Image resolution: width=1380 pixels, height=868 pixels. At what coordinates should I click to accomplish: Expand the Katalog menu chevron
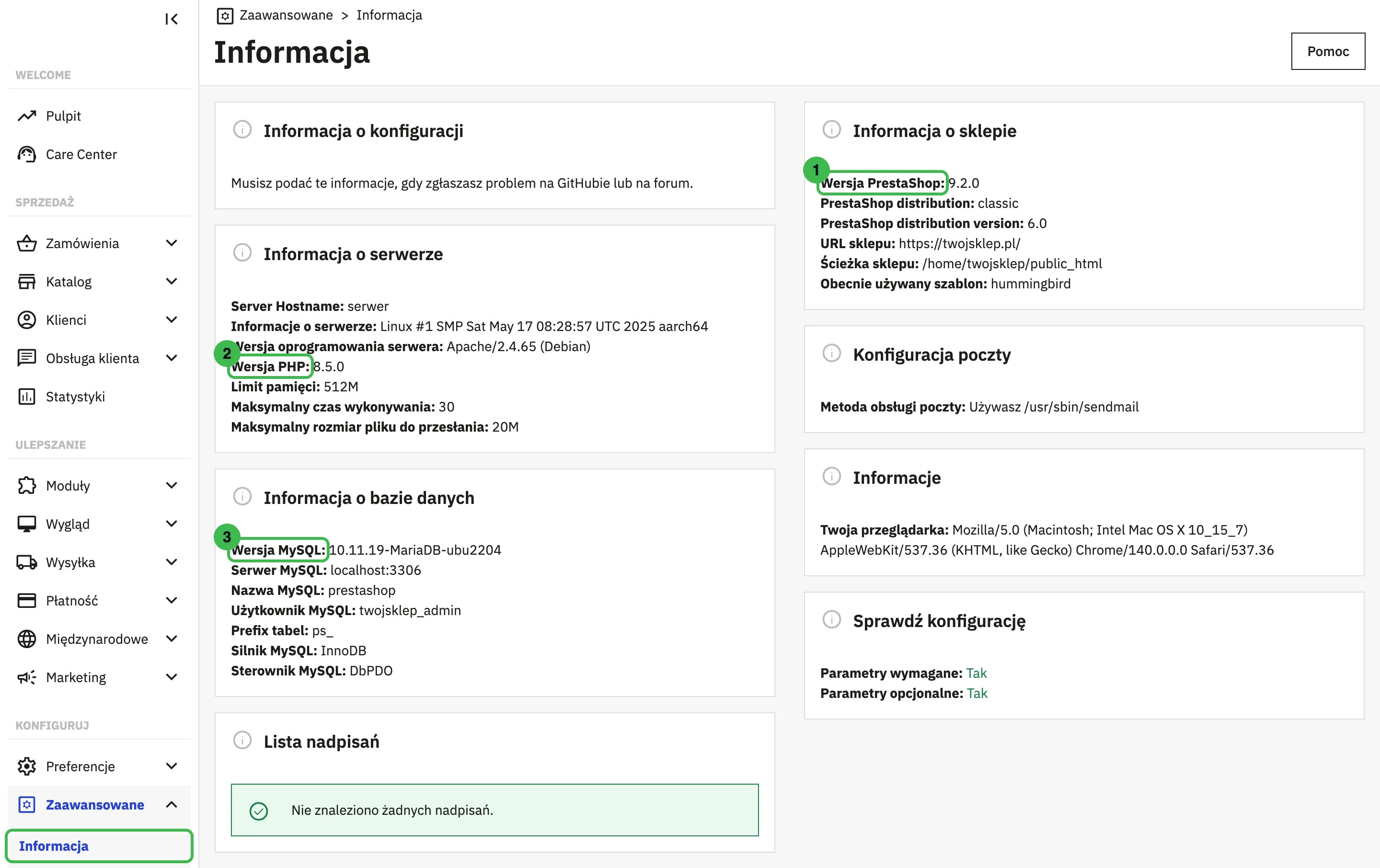click(x=172, y=281)
